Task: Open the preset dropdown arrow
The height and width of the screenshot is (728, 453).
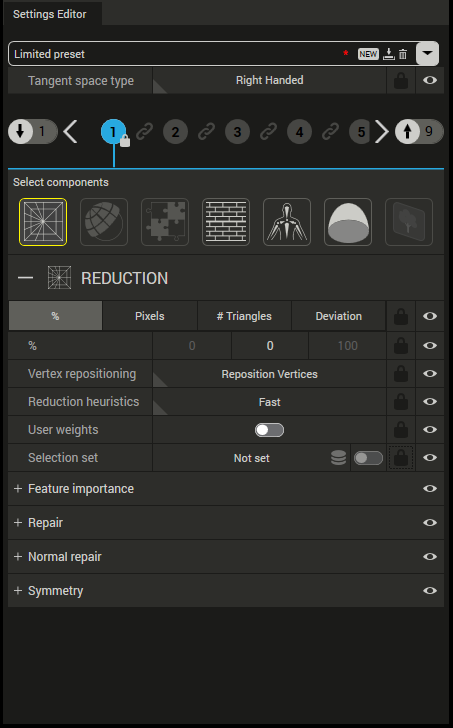Action: (x=427, y=54)
